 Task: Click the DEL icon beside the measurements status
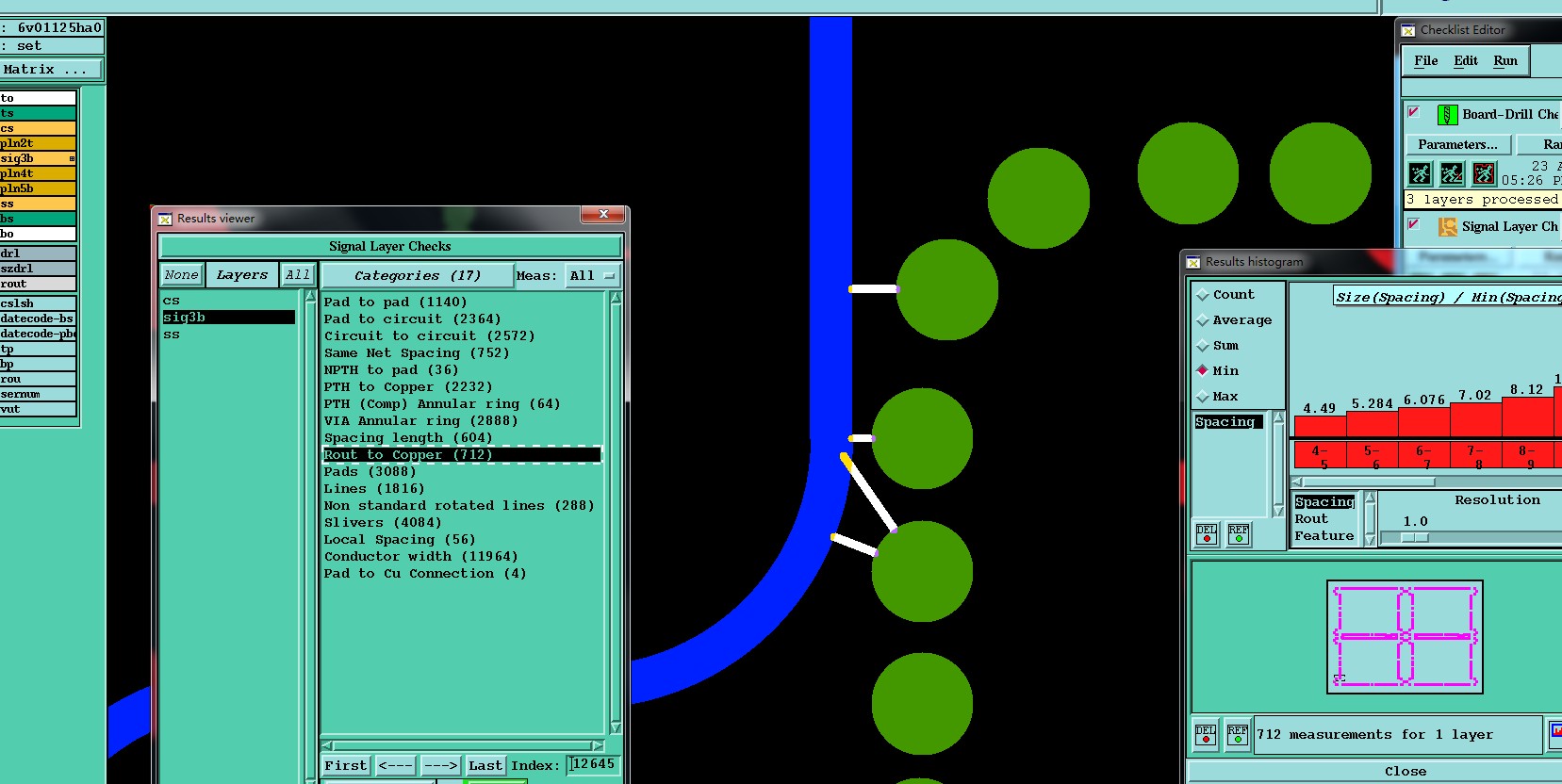1206,734
